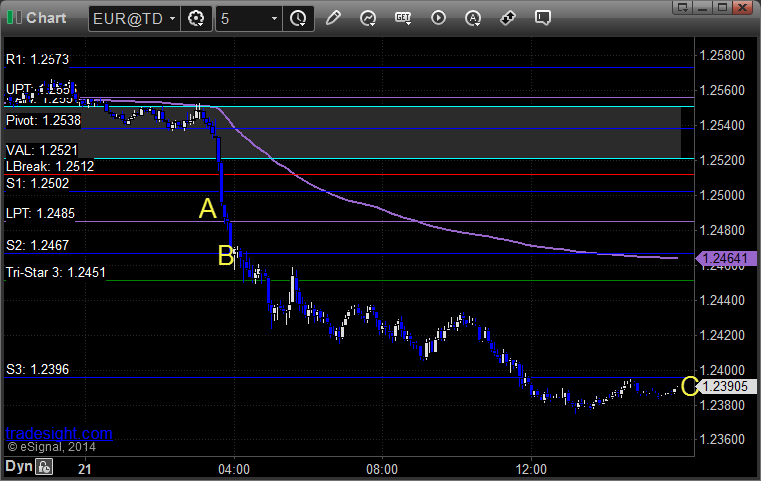Click the LBreak: 1.2512 label
The height and width of the screenshot is (481, 761).
50,166
